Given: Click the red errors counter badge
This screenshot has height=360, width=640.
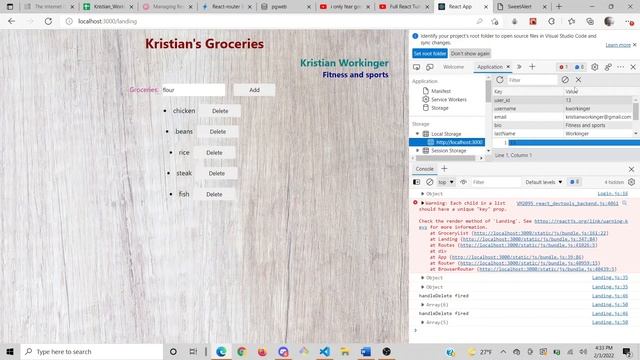Looking at the screenshot, I should (563, 67).
